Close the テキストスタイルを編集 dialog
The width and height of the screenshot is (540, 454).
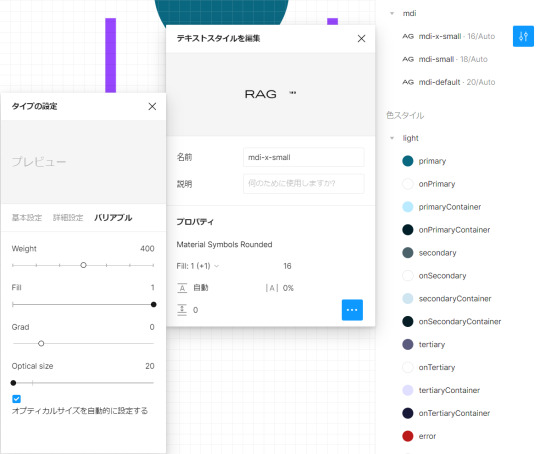pyautogui.click(x=361, y=39)
